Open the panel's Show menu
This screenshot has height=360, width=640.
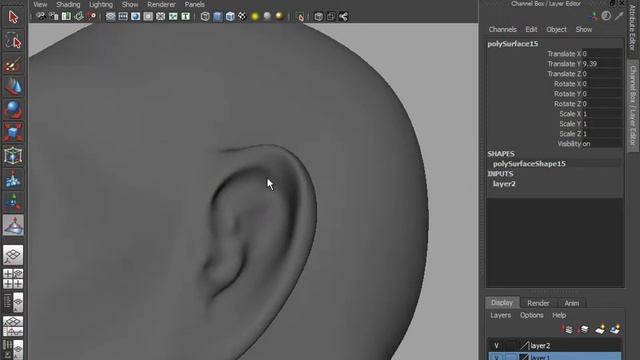[130, 4]
